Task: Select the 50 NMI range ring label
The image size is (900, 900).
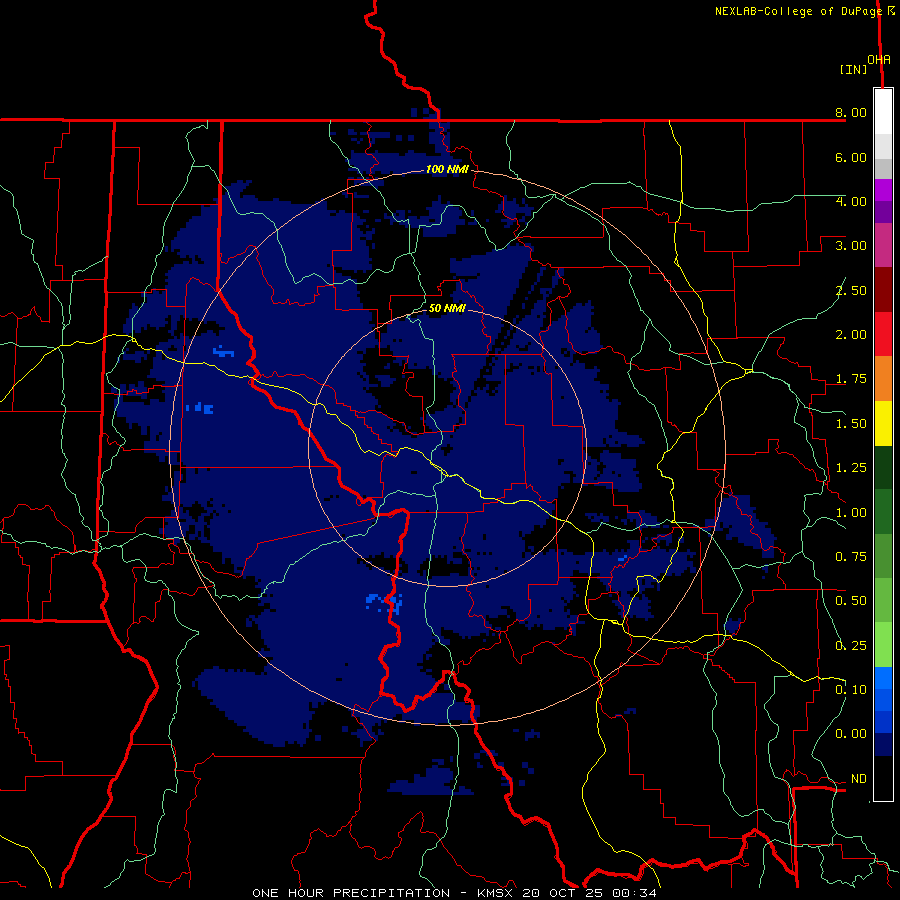Action: point(447,308)
